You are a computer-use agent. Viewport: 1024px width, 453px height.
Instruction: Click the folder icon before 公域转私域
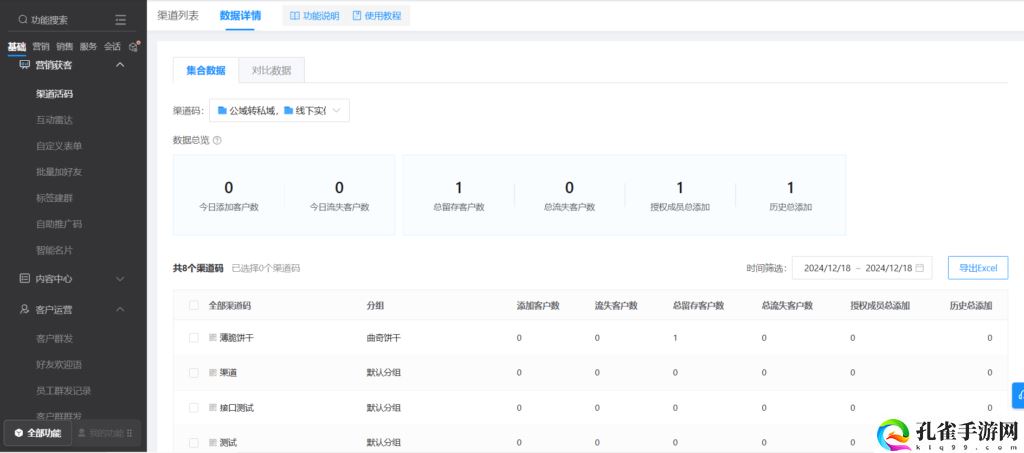(222, 110)
